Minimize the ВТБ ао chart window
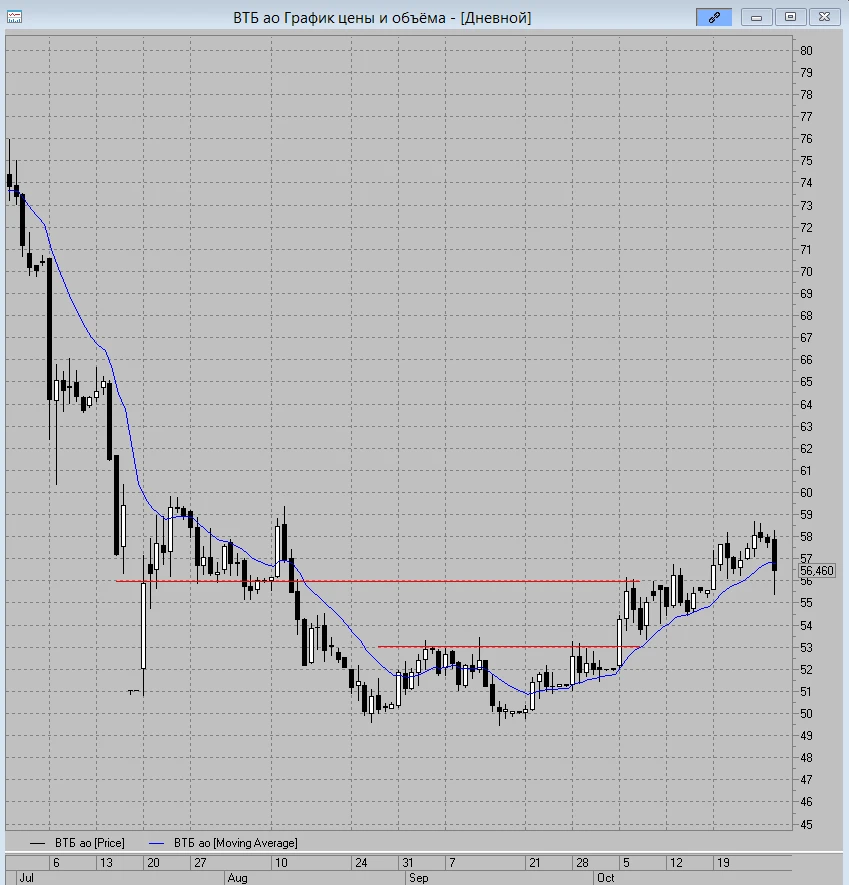Viewport: 849px width, 885px height. [756, 17]
